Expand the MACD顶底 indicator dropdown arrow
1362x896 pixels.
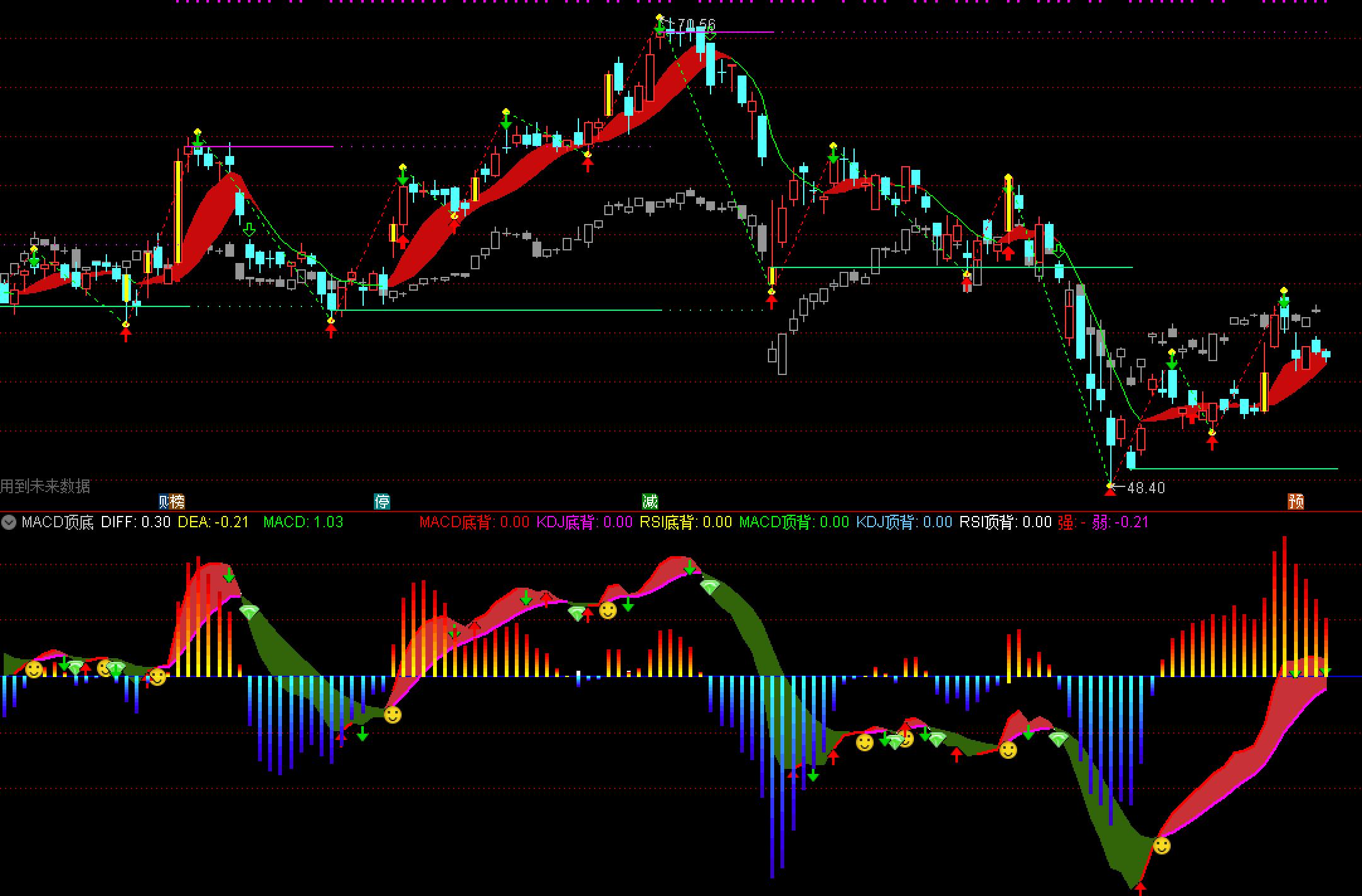(8, 522)
